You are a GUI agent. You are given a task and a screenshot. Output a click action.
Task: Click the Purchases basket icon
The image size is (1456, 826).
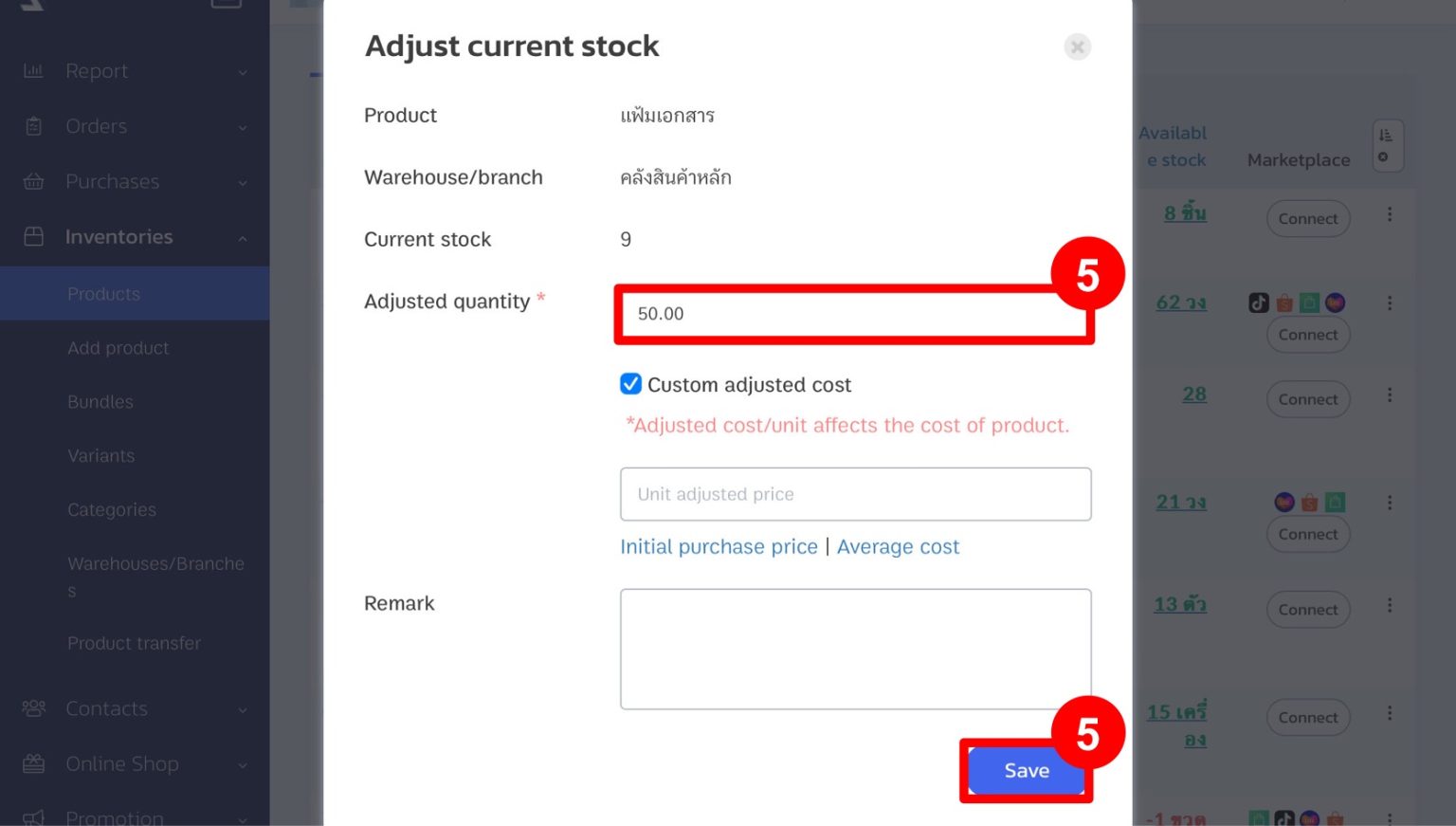(34, 181)
